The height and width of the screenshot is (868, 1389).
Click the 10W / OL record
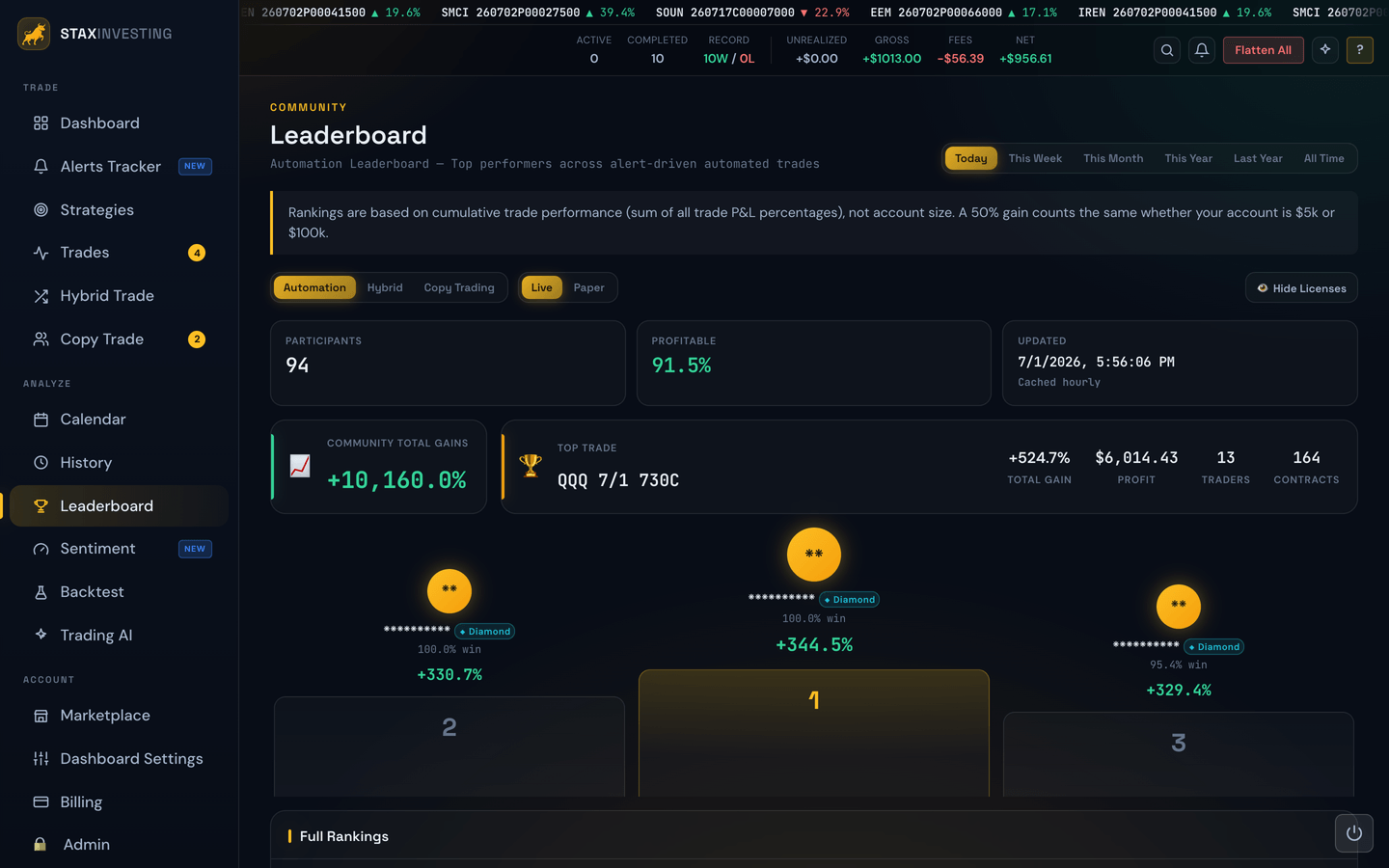(729, 59)
